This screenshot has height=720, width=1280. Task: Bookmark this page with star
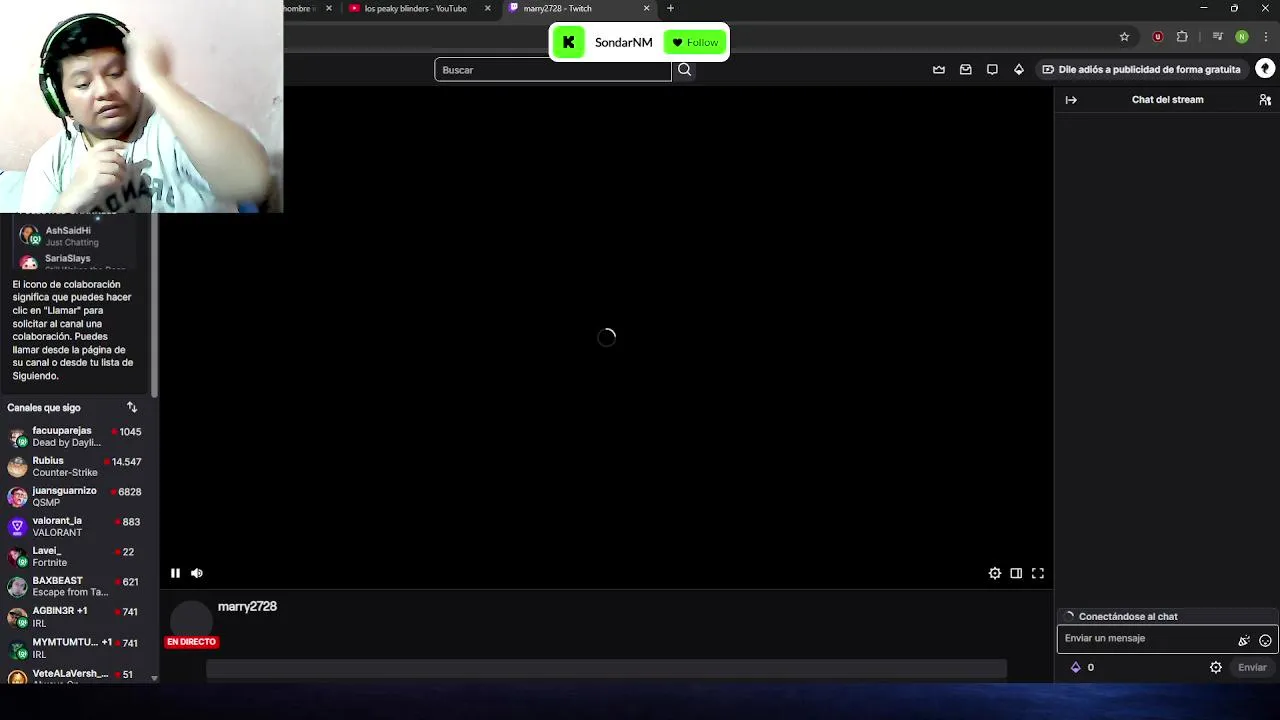[x=1124, y=37]
